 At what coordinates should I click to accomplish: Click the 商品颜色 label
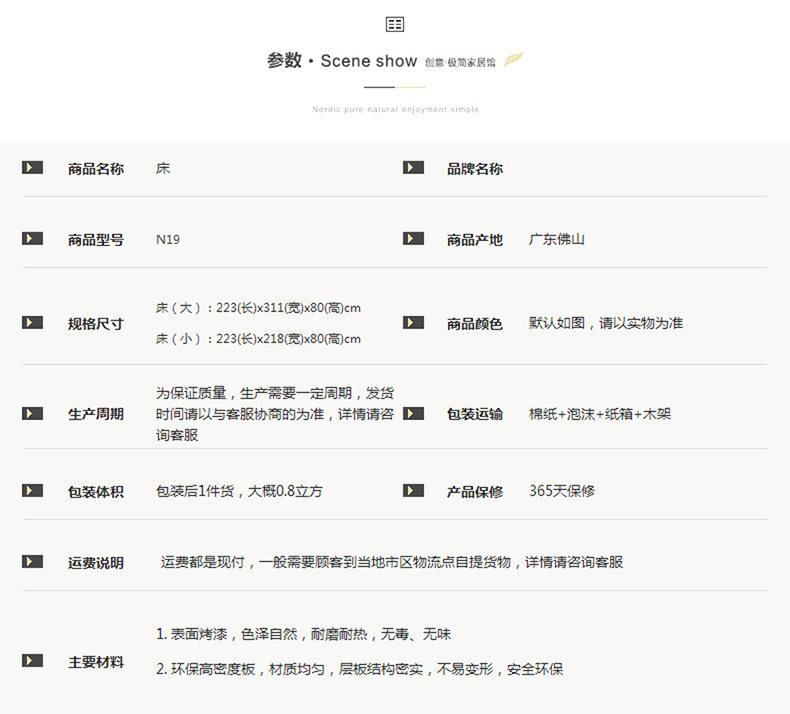[x=475, y=324]
